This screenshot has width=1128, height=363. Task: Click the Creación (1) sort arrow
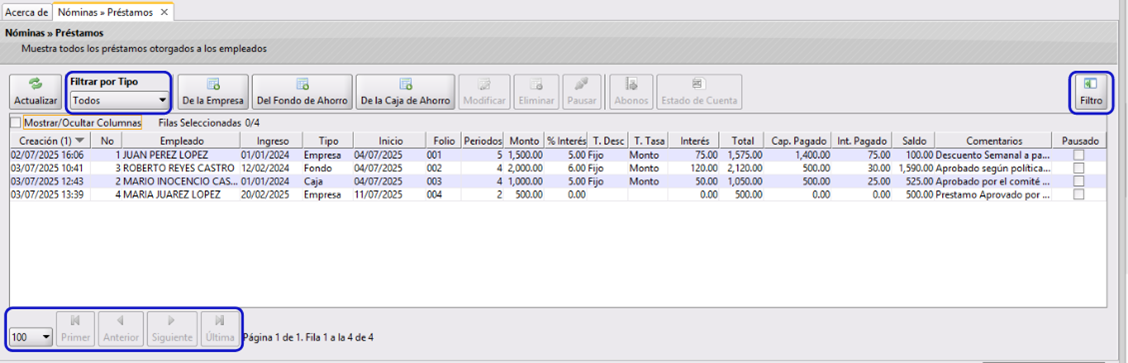(79, 140)
